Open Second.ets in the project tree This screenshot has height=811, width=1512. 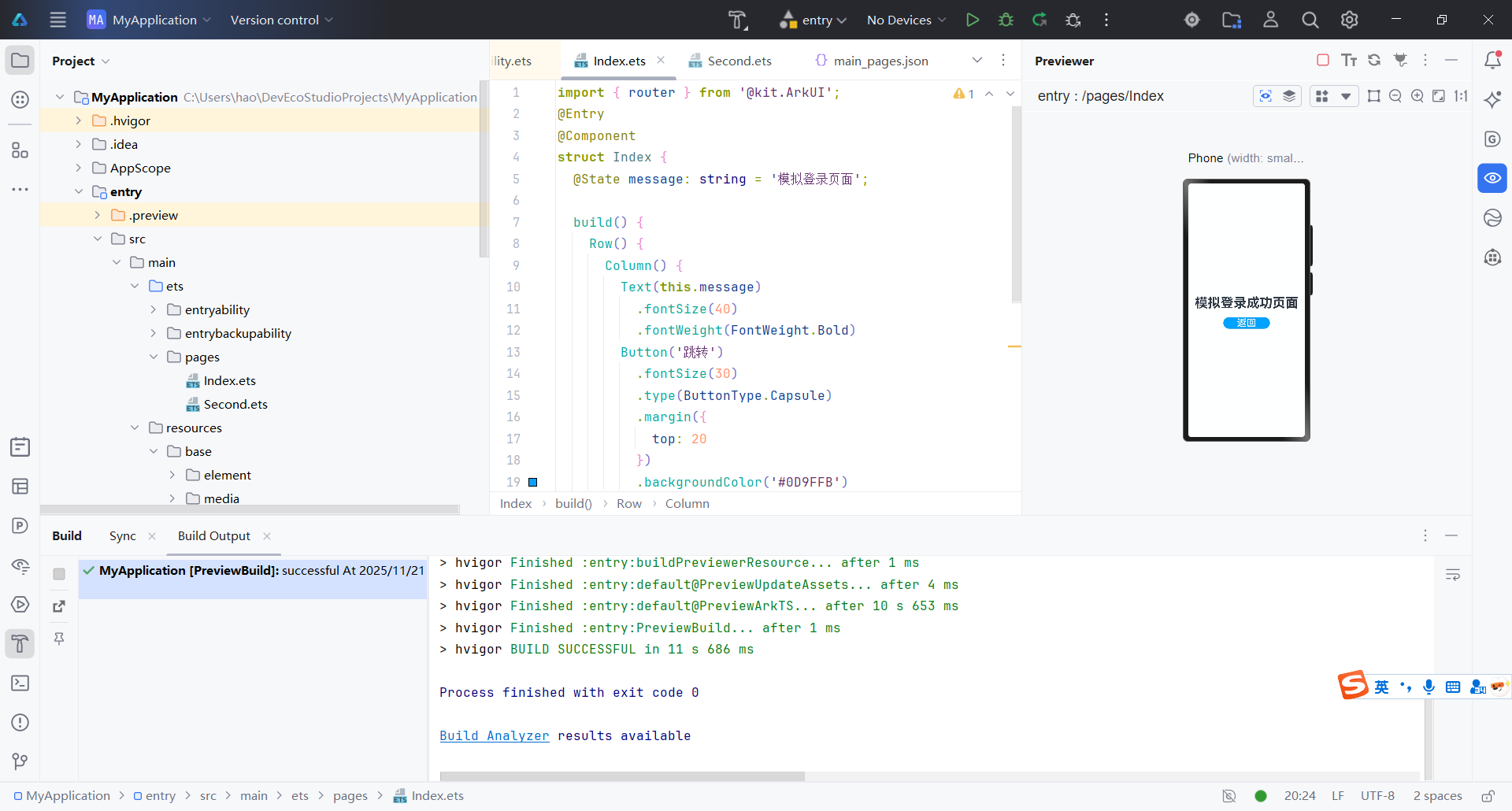[x=235, y=404]
